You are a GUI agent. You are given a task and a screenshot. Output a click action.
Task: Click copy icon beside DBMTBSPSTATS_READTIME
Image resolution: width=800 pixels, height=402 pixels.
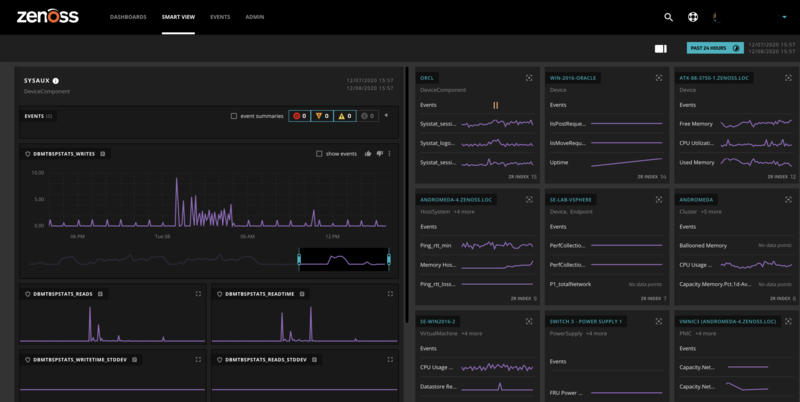302,294
